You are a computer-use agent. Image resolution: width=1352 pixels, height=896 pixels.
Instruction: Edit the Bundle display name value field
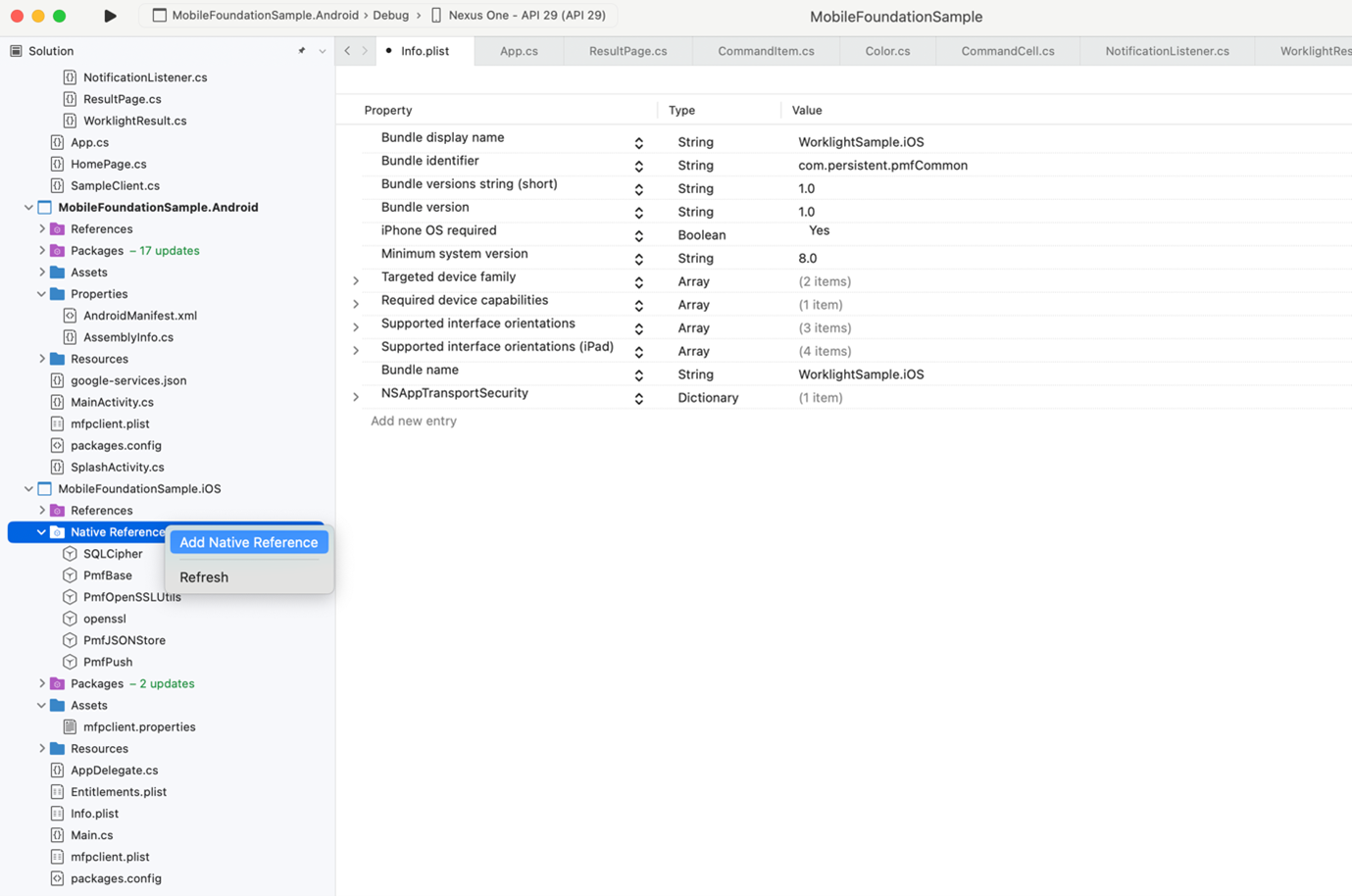tap(861, 142)
